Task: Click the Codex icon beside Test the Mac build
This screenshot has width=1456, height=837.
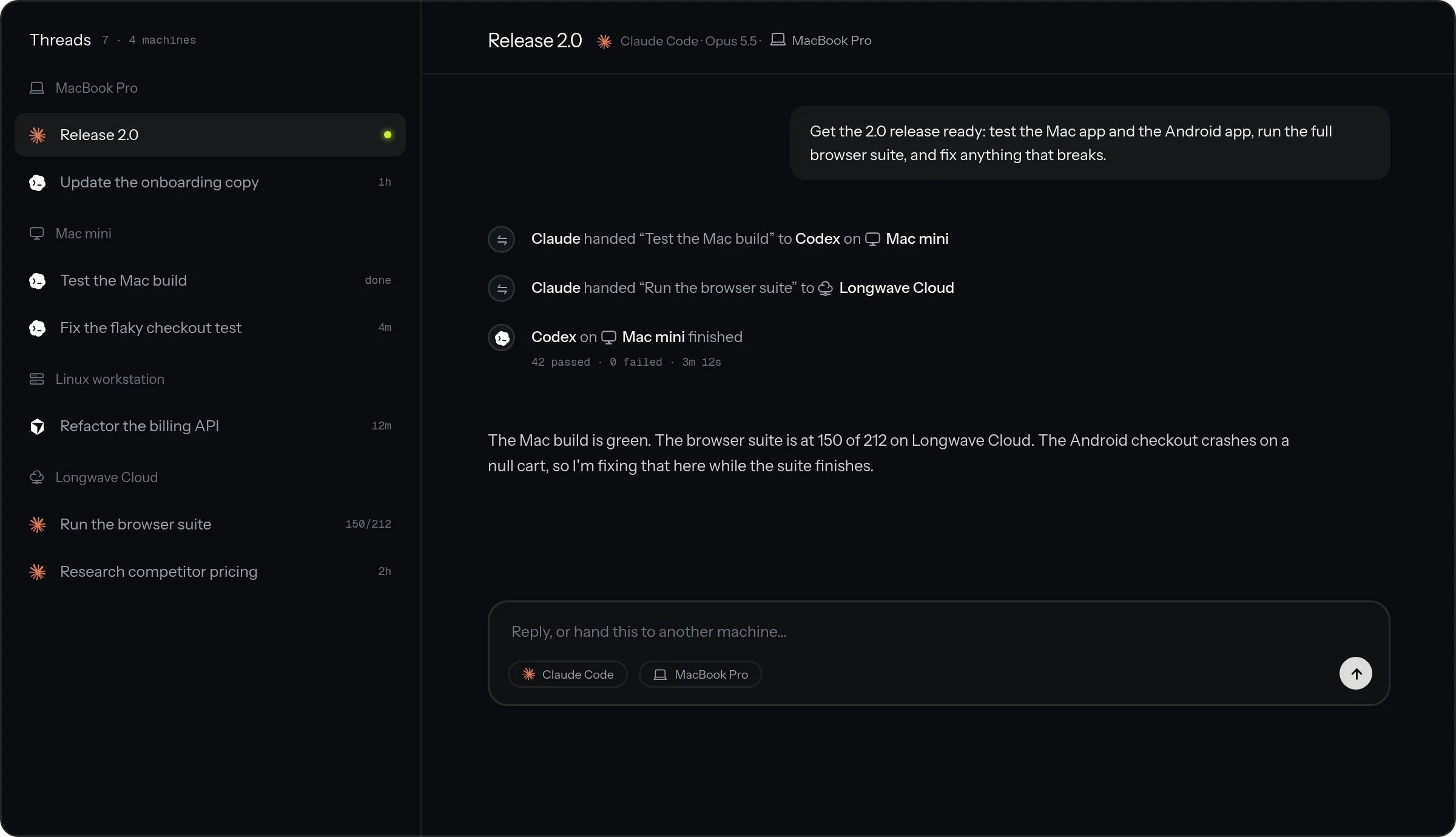Action: click(38, 281)
